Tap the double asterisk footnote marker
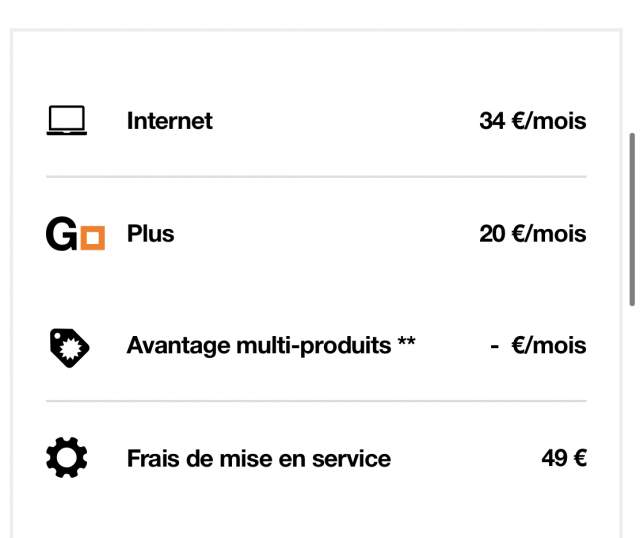This screenshot has height=538, width=640. pos(406,344)
